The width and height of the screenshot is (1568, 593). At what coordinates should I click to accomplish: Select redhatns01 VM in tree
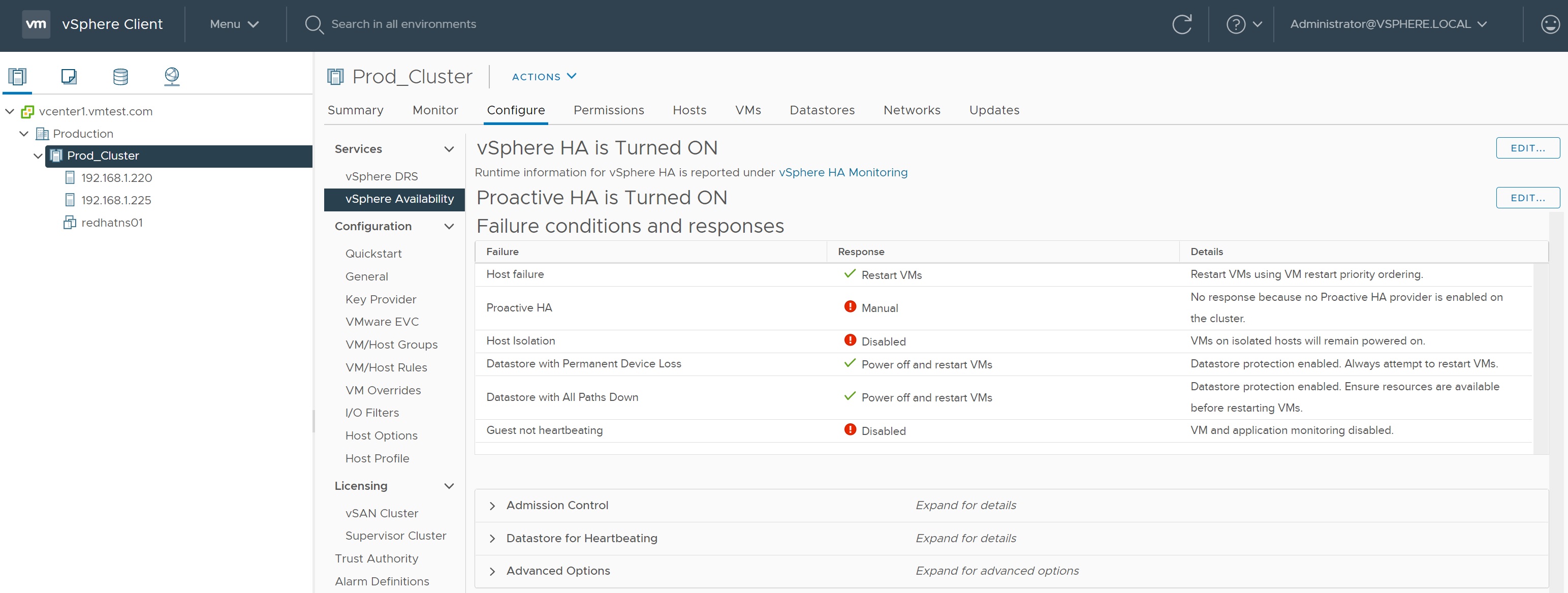(x=112, y=223)
